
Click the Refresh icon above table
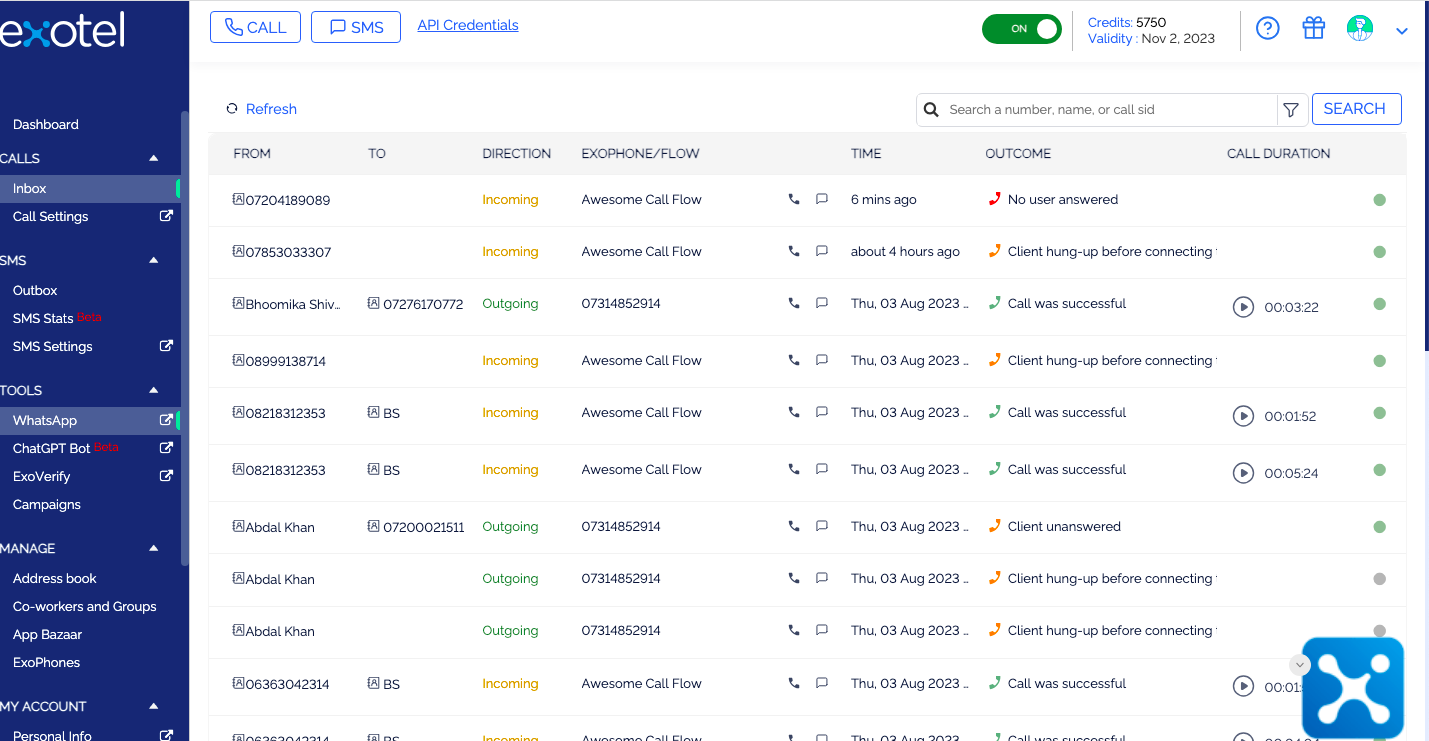tap(232, 109)
